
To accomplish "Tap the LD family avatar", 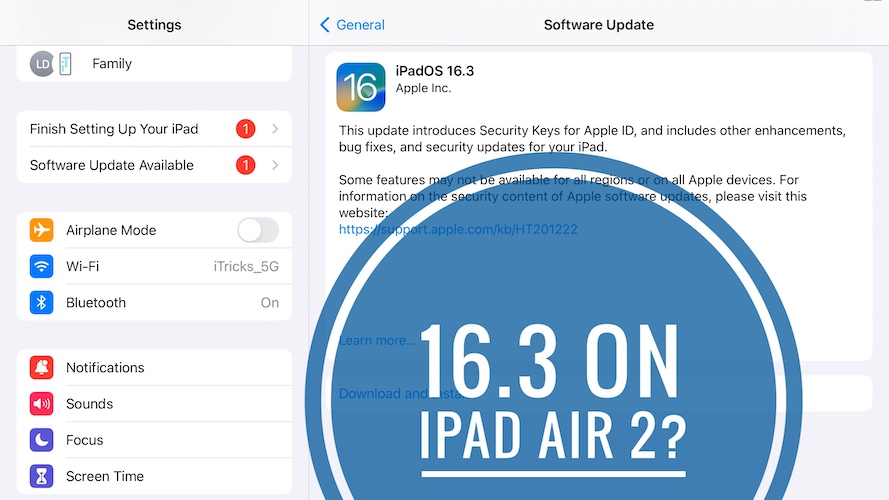I will coord(42,63).
